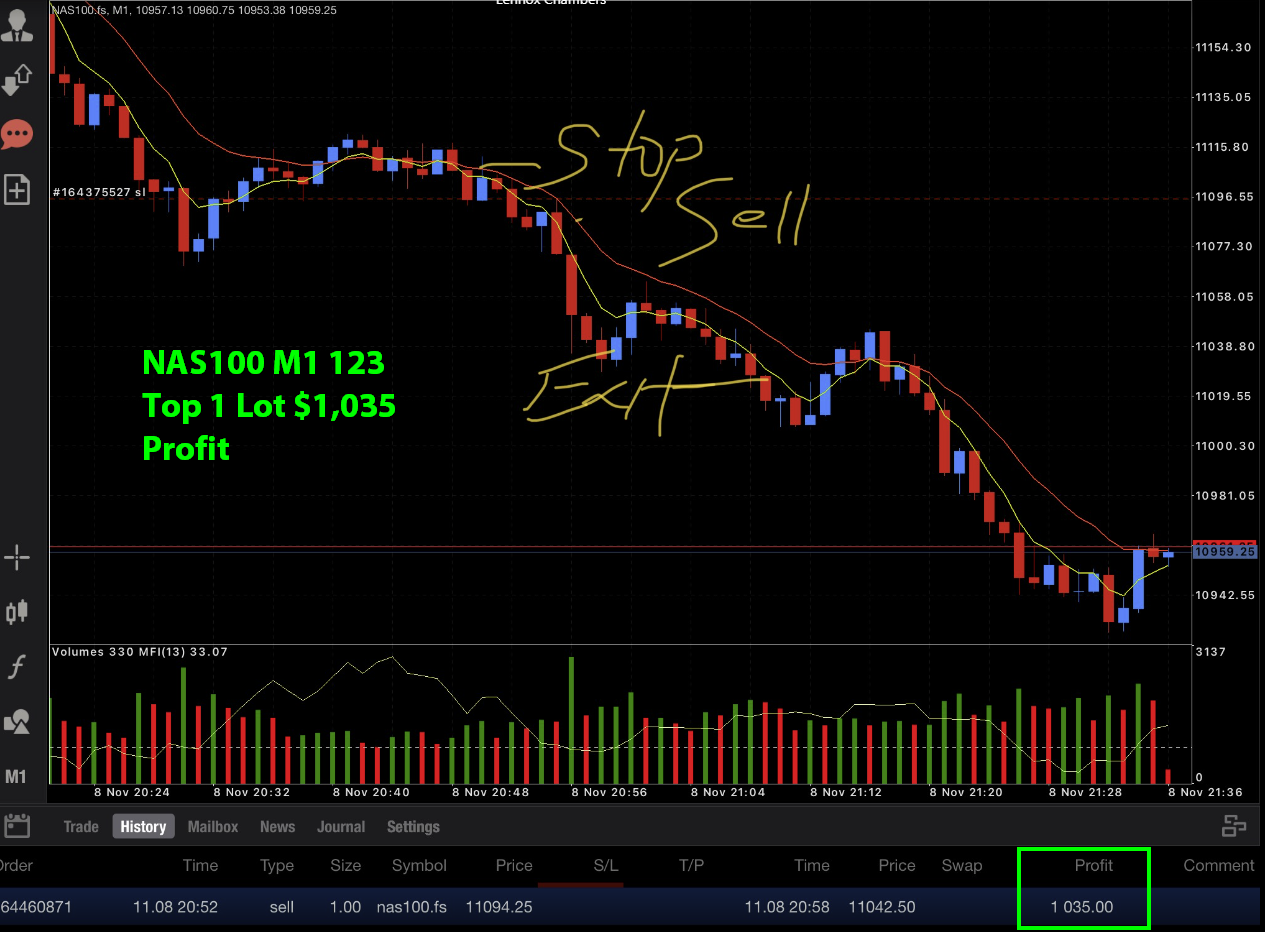The width and height of the screenshot is (1265, 932).
Task: Click the 11154.30 price scale label
Action: click(1224, 47)
